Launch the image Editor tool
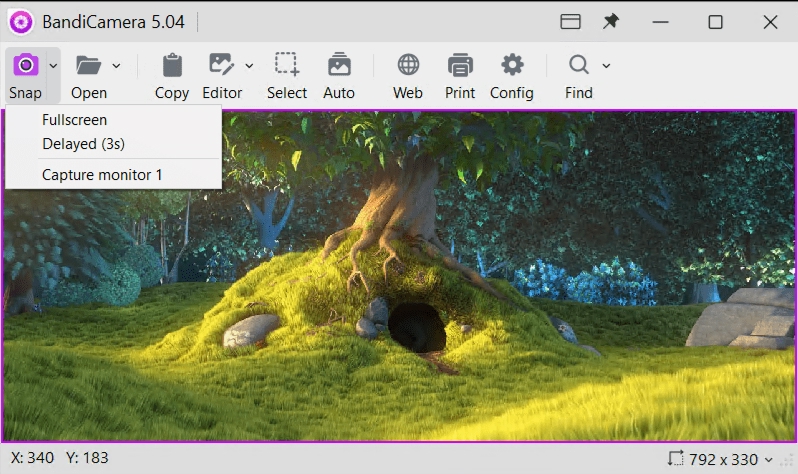 221,66
